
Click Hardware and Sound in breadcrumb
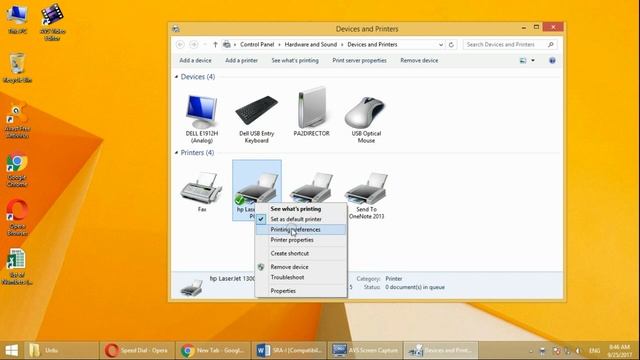tap(311, 44)
